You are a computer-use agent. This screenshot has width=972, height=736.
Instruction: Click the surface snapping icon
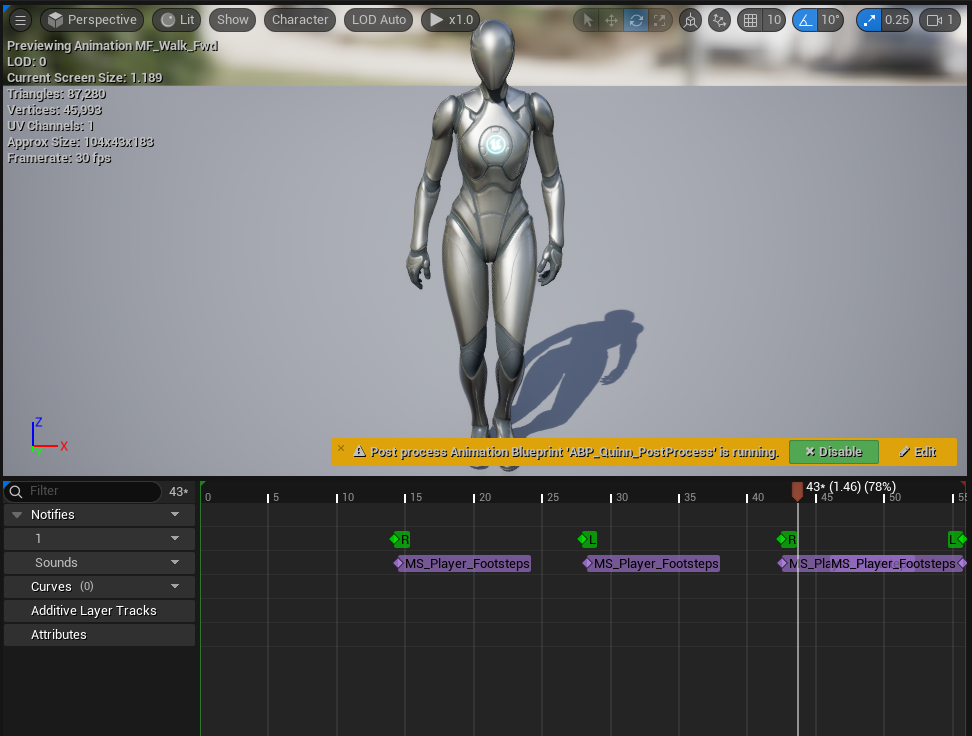point(719,20)
